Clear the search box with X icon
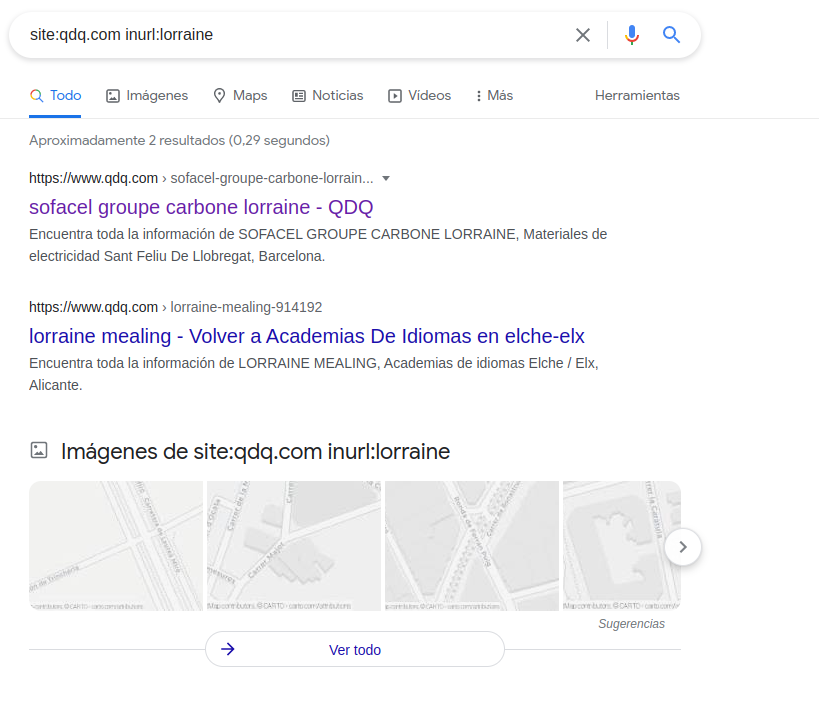Image resolution: width=819 pixels, height=706 pixels. tap(583, 35)
